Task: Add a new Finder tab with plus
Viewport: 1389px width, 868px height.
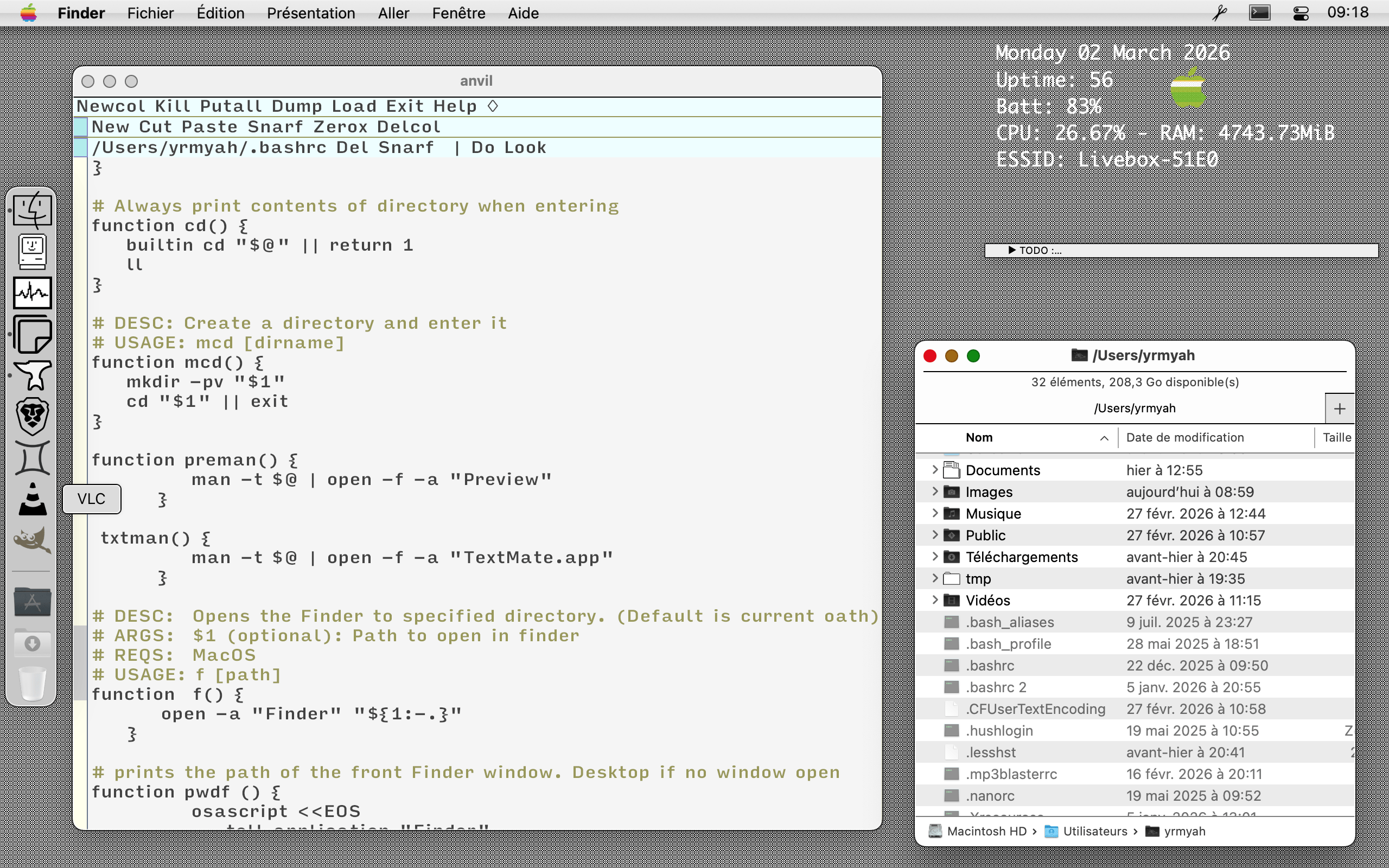Action: coord(1340,409)
